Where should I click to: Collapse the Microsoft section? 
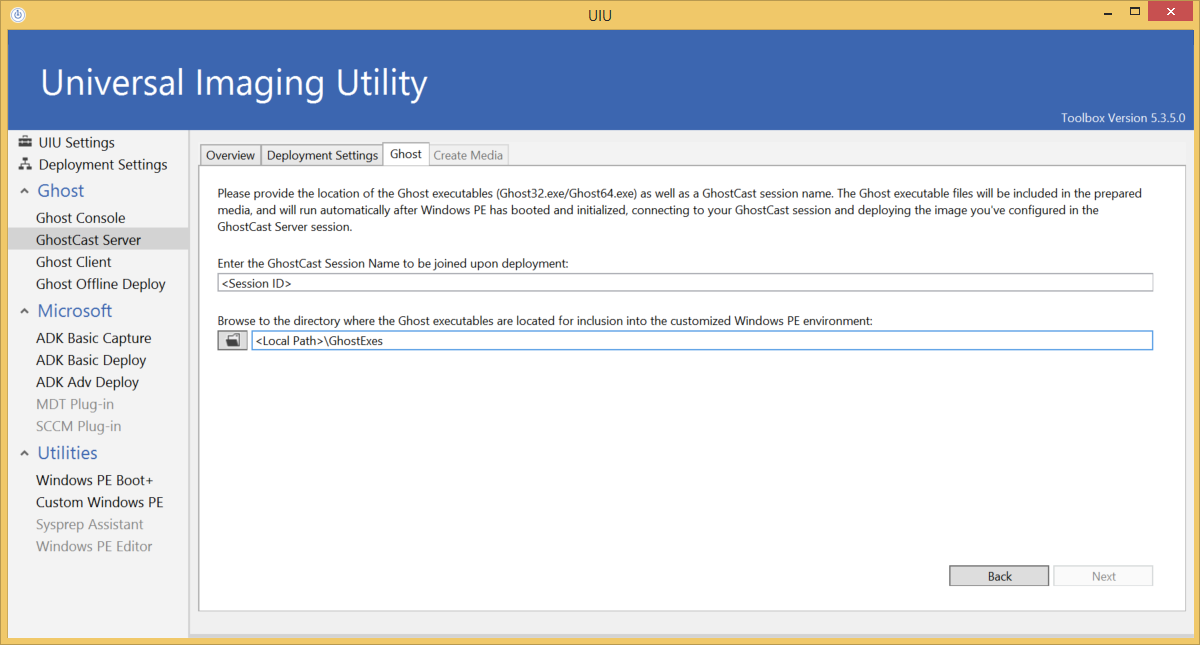click(x=24, y=311)
